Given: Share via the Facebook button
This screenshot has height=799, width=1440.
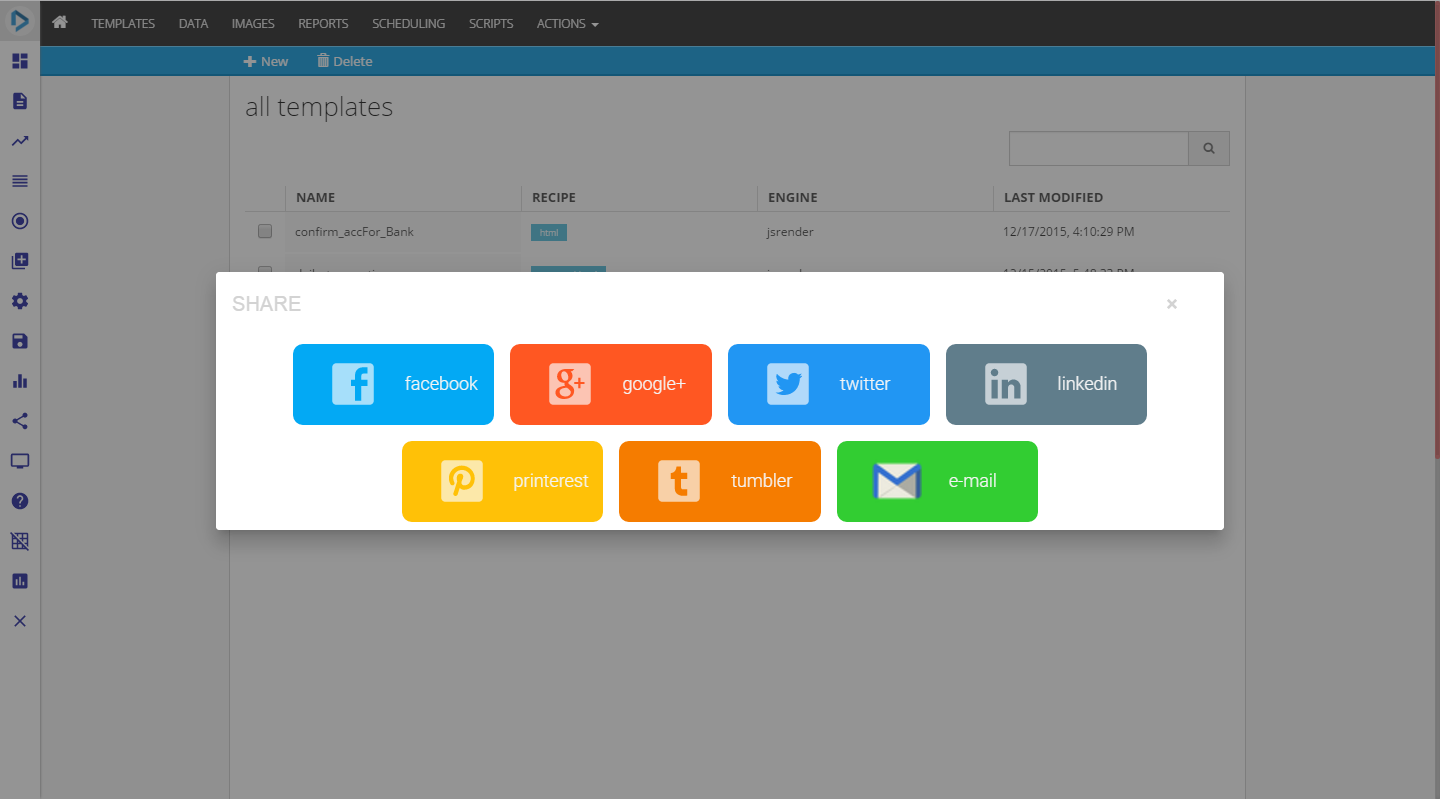Looking at the screenshot, I should tap(393, 384).
